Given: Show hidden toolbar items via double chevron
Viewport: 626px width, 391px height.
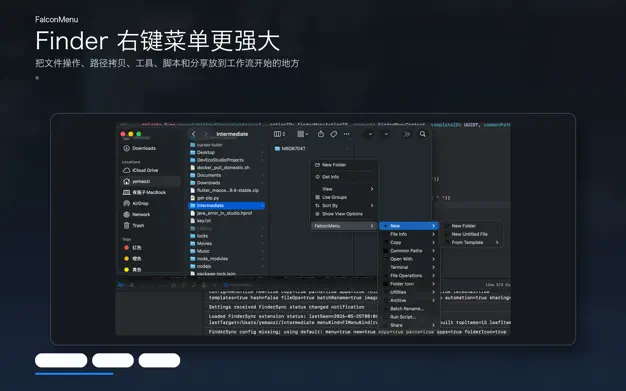Looking at the screenshot, I should tap(407, 134).
